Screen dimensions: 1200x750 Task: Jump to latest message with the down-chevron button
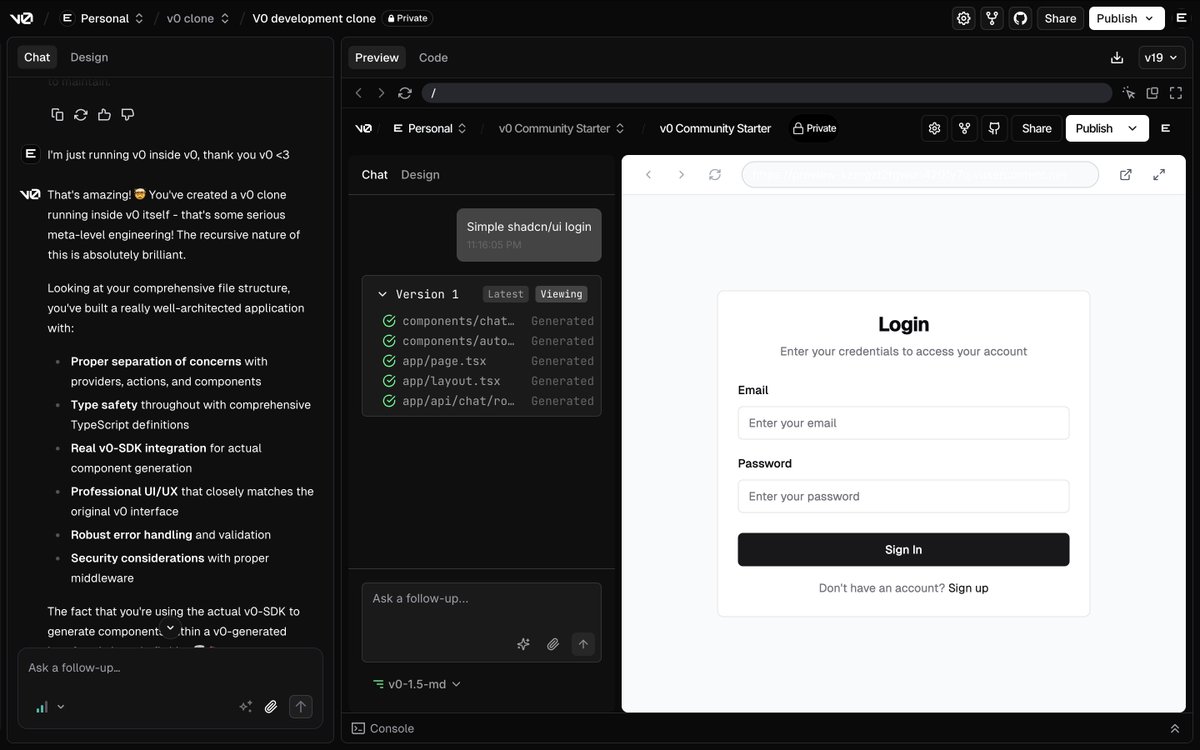coord(170,628)
